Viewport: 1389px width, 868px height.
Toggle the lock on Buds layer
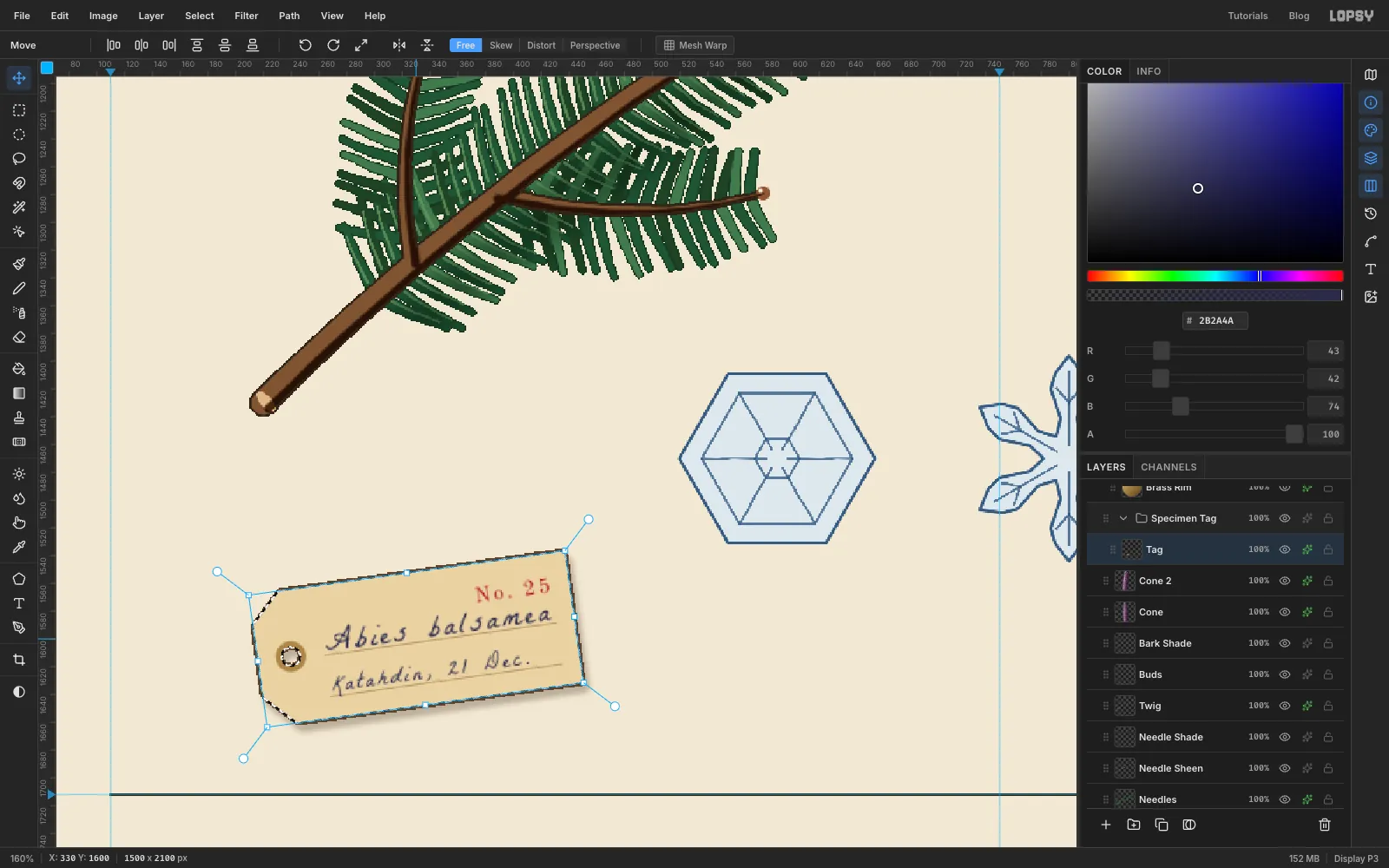(1328, 674)
